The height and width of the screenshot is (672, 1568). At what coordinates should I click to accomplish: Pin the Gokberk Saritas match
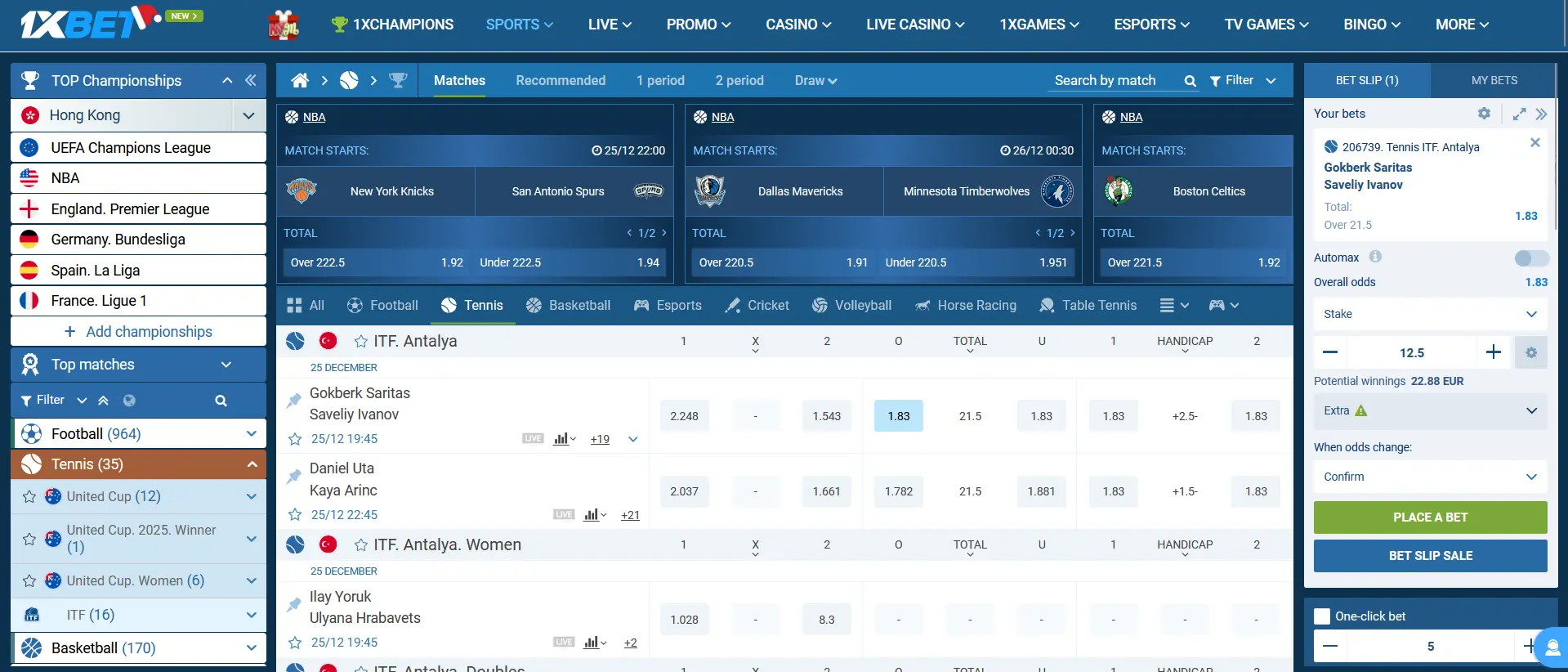tap(294, 401)
